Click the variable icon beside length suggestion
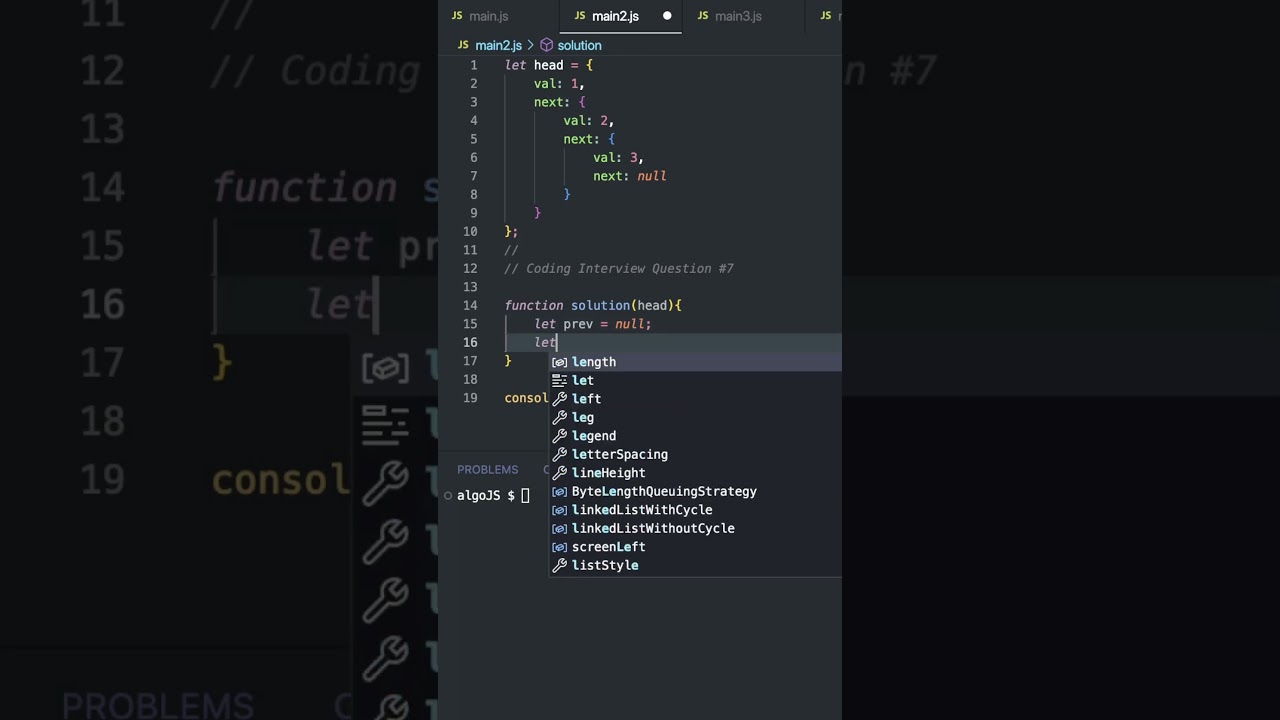This screenshot has height=720, width=1280. click(x=560, y=362)
